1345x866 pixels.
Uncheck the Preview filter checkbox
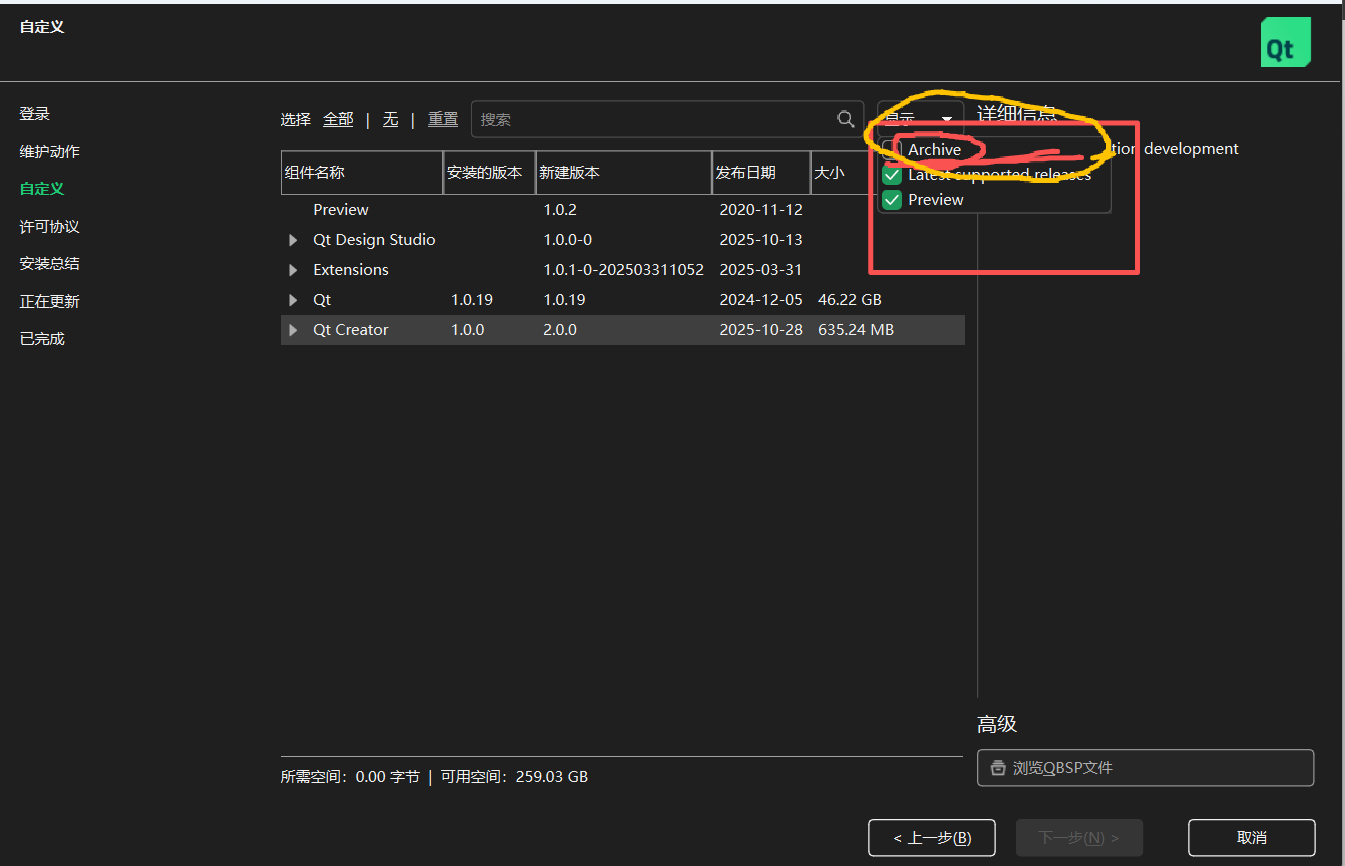(892, 199)
